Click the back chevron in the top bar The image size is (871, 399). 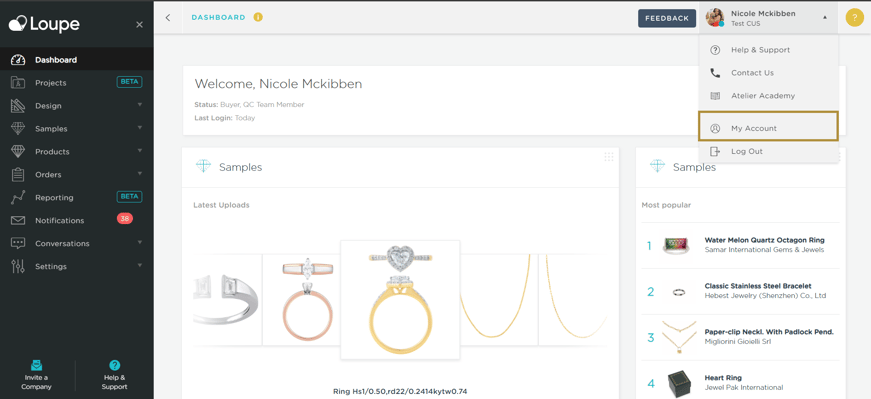(168, 18)
